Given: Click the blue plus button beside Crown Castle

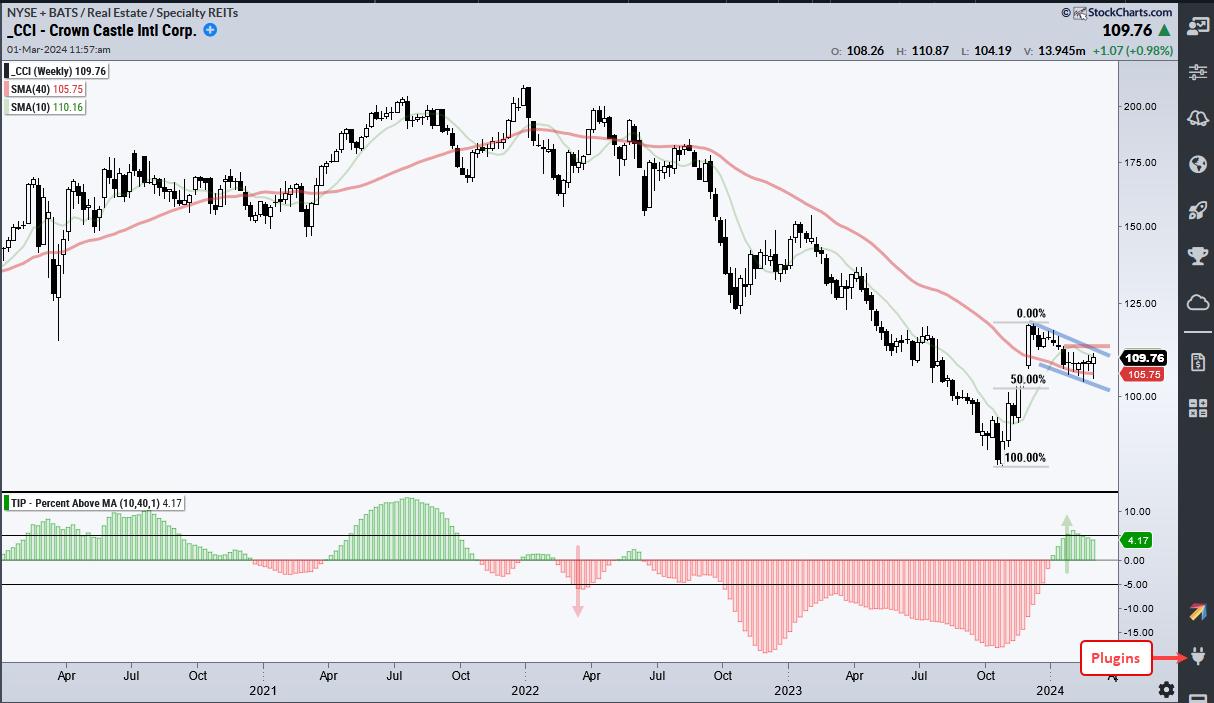Looking at the screenshot, I should pyautogui.click(x=211, y=30).
